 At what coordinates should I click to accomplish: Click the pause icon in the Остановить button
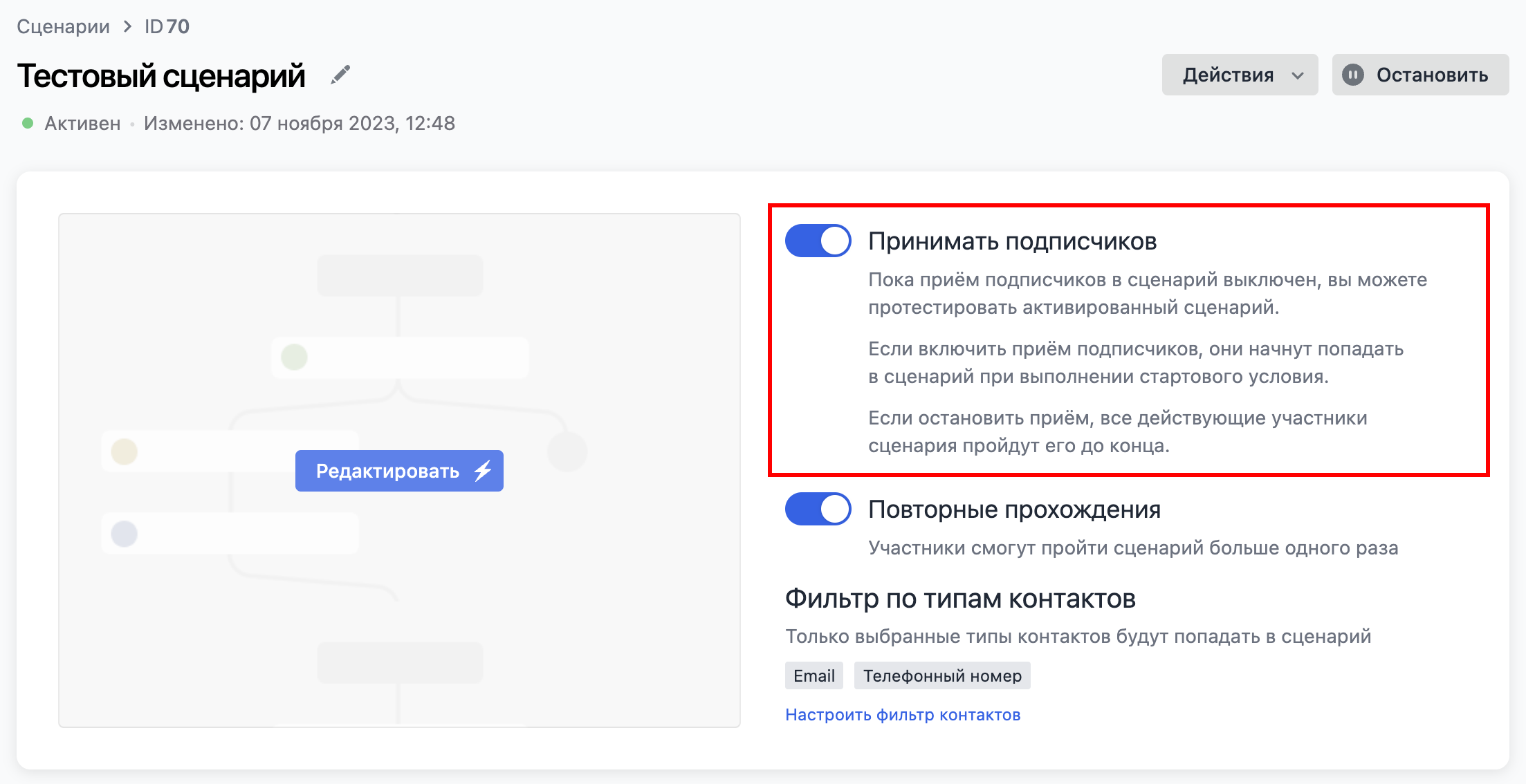(1353, 75)
